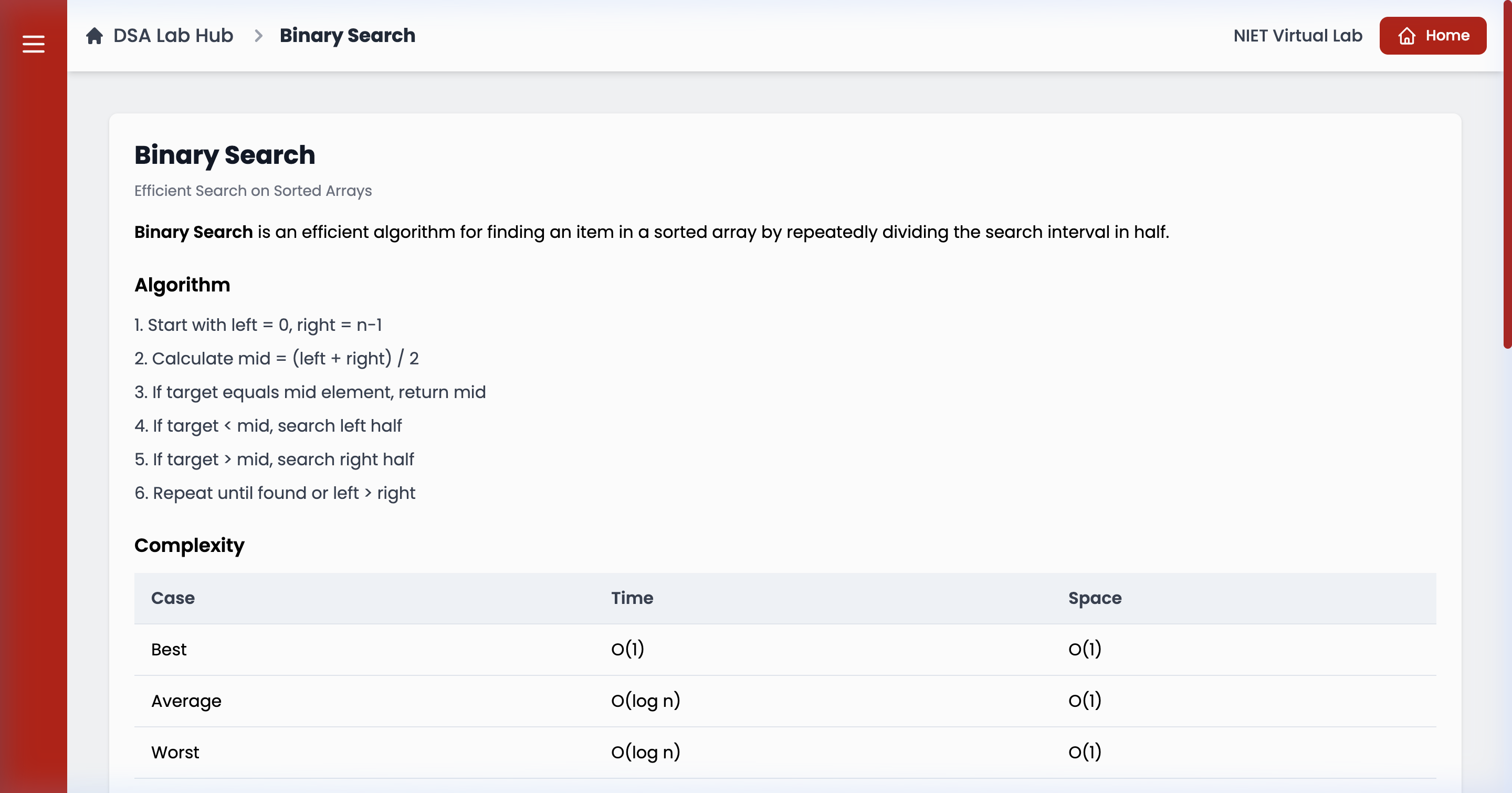
Task: Select the Binary Search breadcrumb item
Action: [347, 36]
